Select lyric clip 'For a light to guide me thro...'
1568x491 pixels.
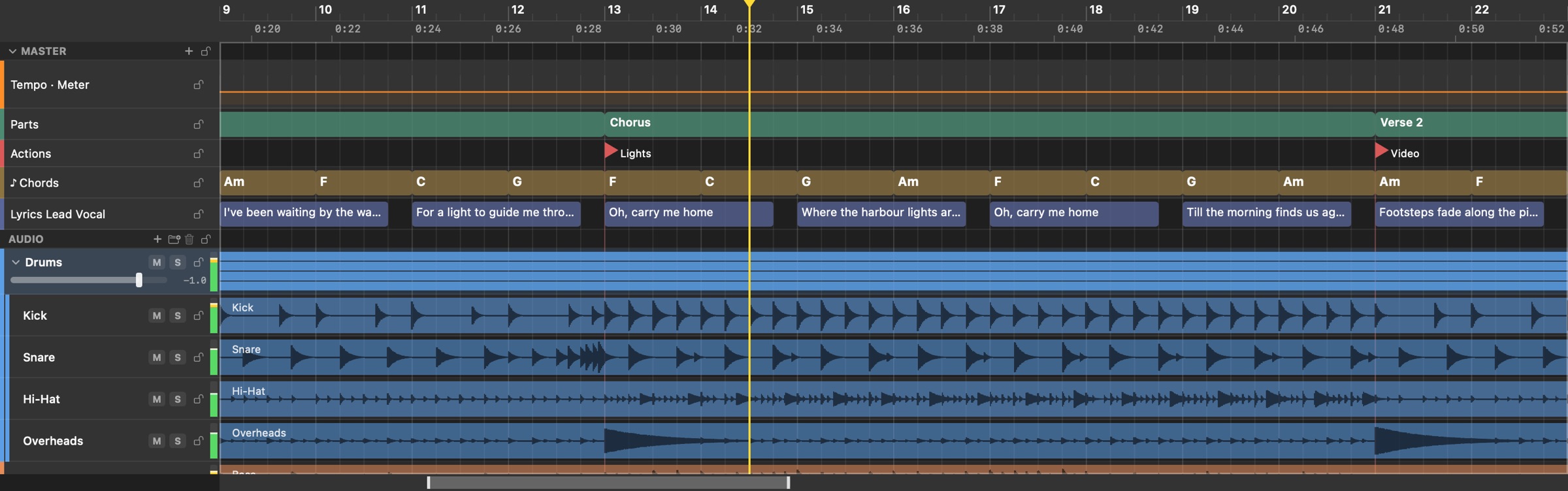pos(496,214)
